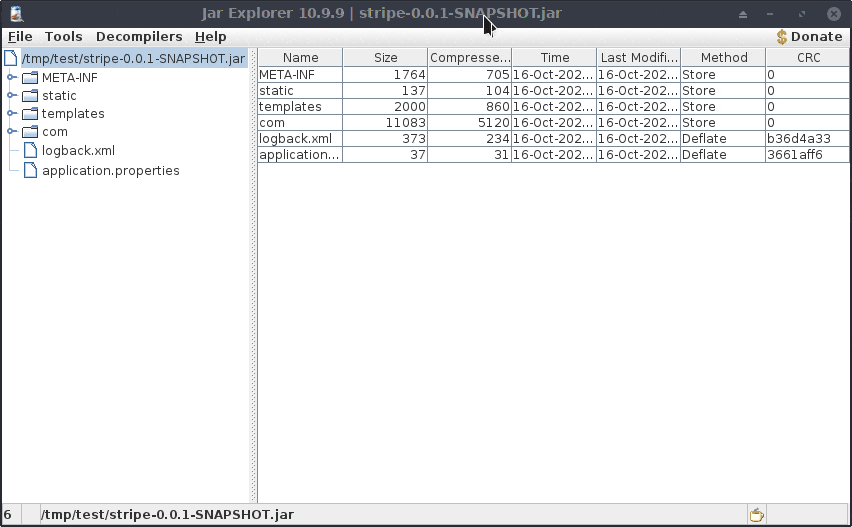Click the root jar file icon in tree
The height and width of the screenshot is (527, 852).
(11, 59)
